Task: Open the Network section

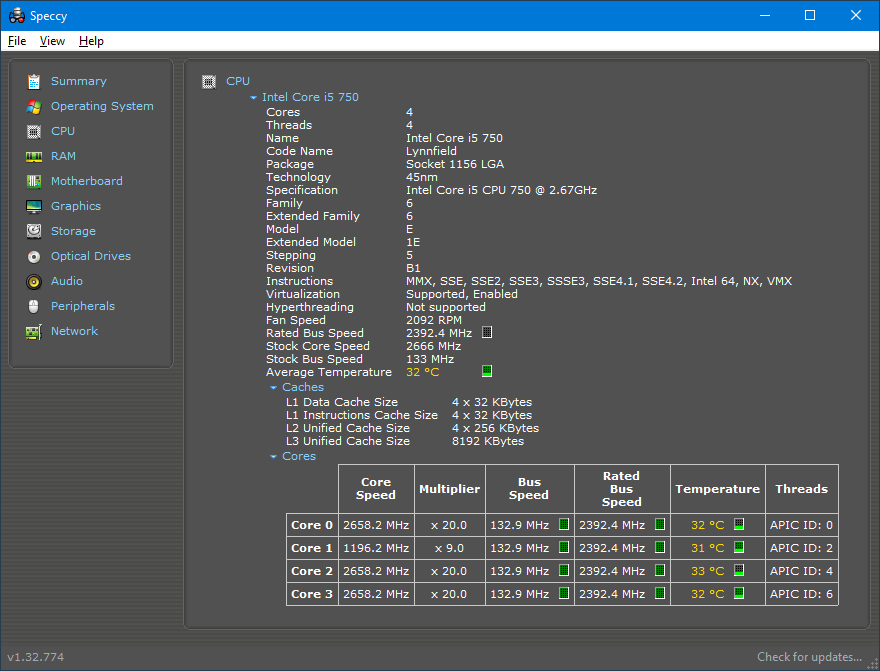Action: coord(74,331)
